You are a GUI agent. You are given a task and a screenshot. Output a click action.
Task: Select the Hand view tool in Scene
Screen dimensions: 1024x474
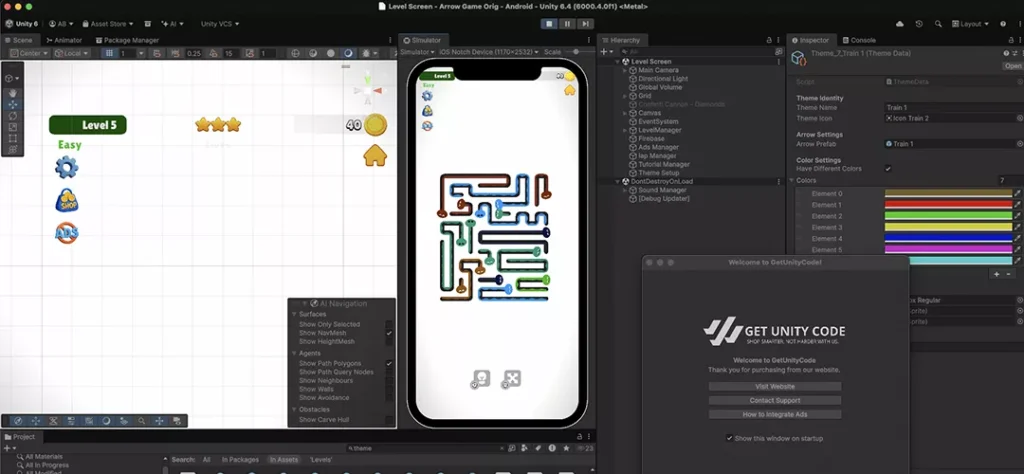(12, 93)
